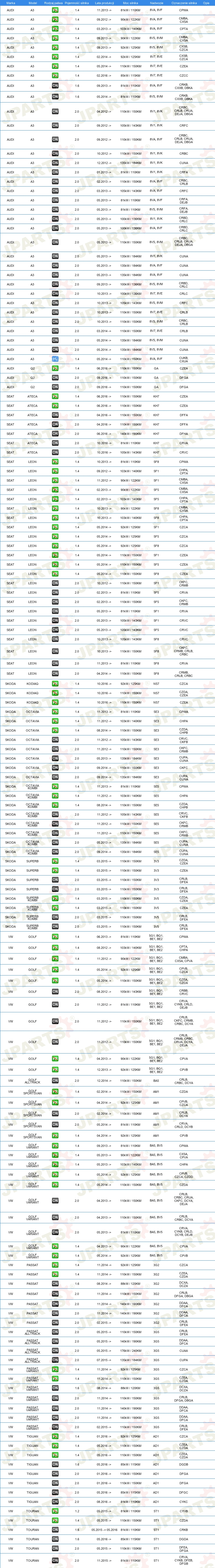215x1568 pixels.
Task: Select the CUKB, CXUA engine code cell
Action: coord(184,358)
